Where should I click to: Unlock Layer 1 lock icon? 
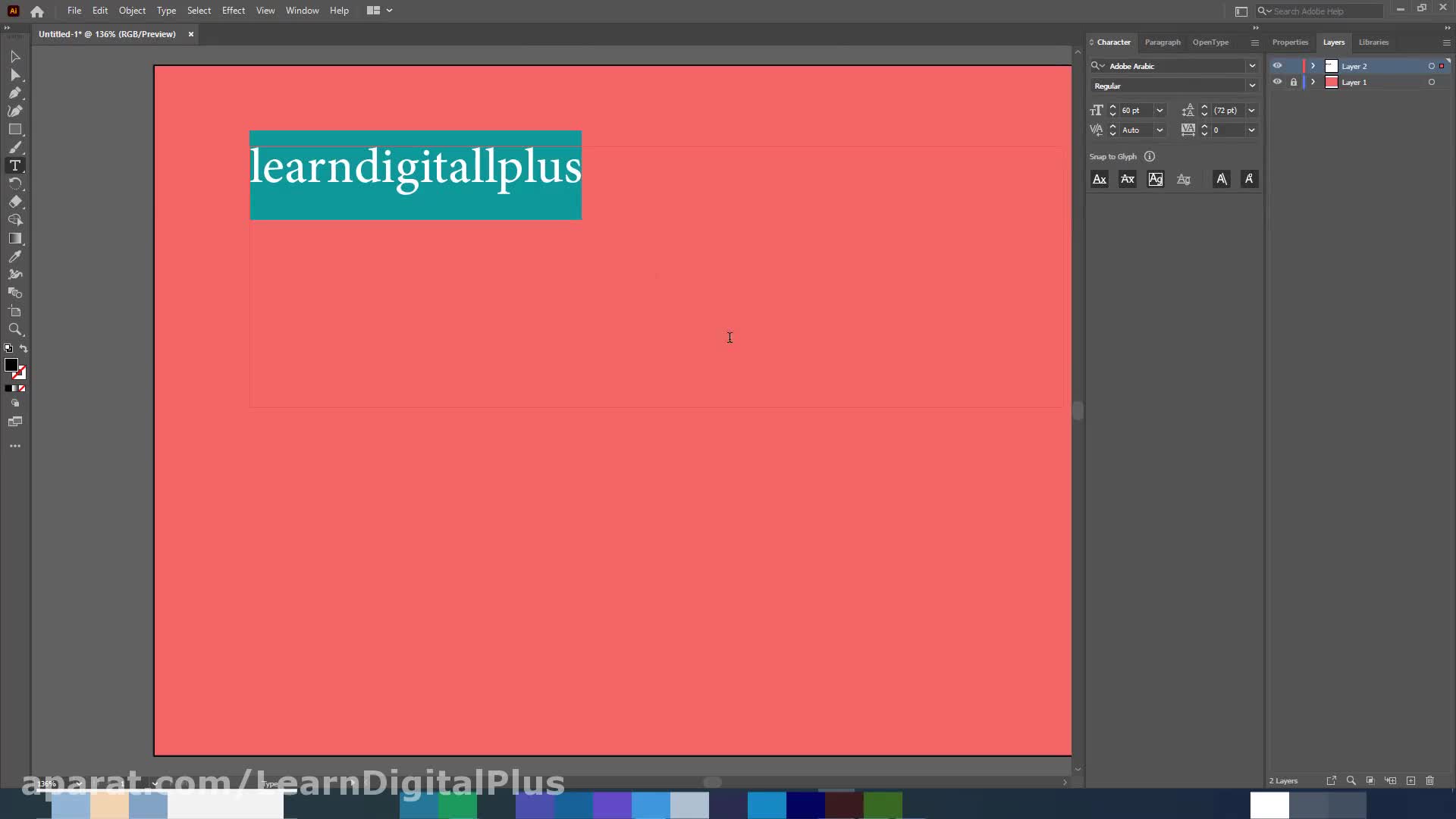pos(1294,82)
